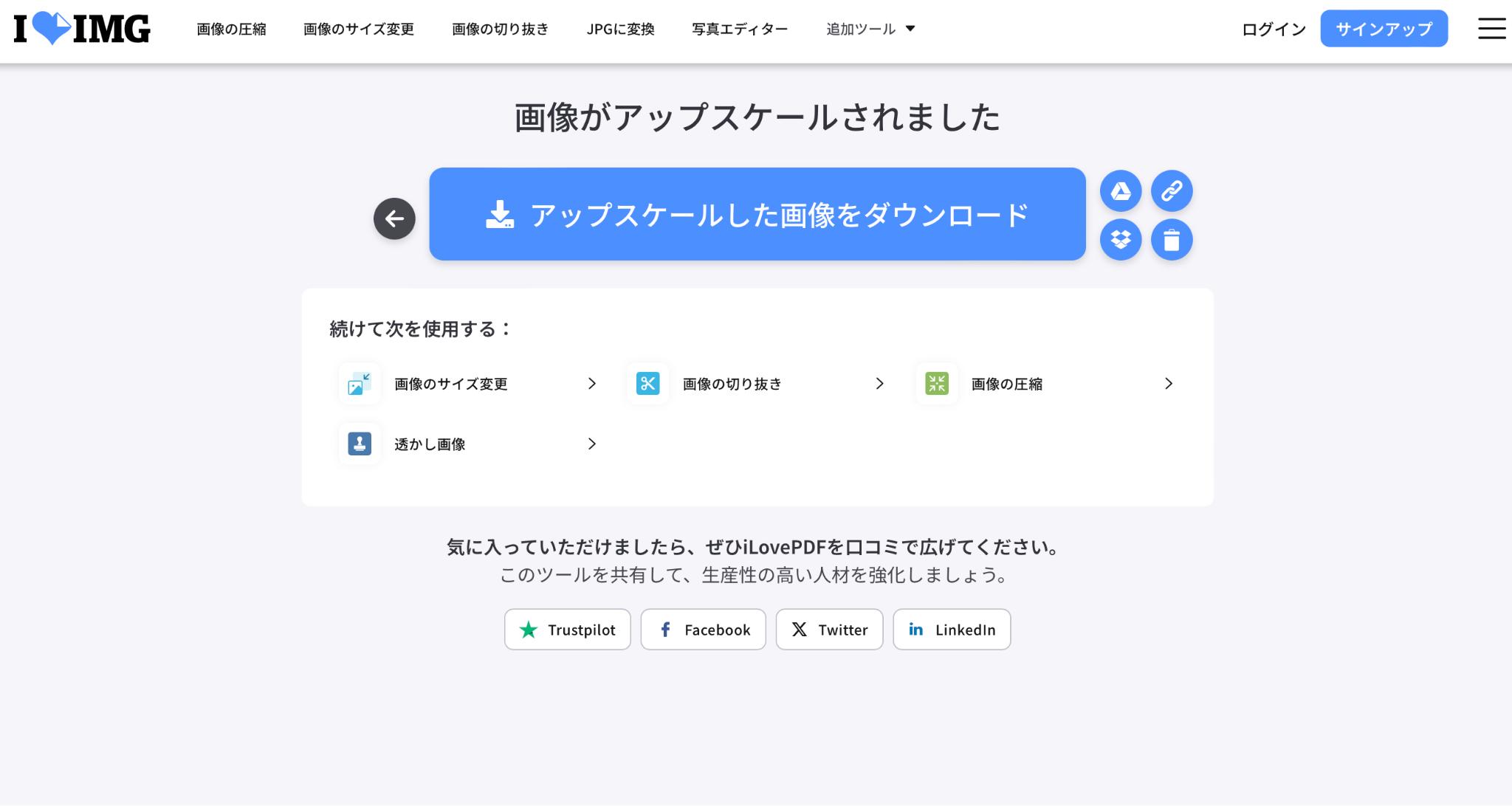Expand the 追加ツール dropdown arrow
Screen dimensions: 1512x806
(910, 29)
